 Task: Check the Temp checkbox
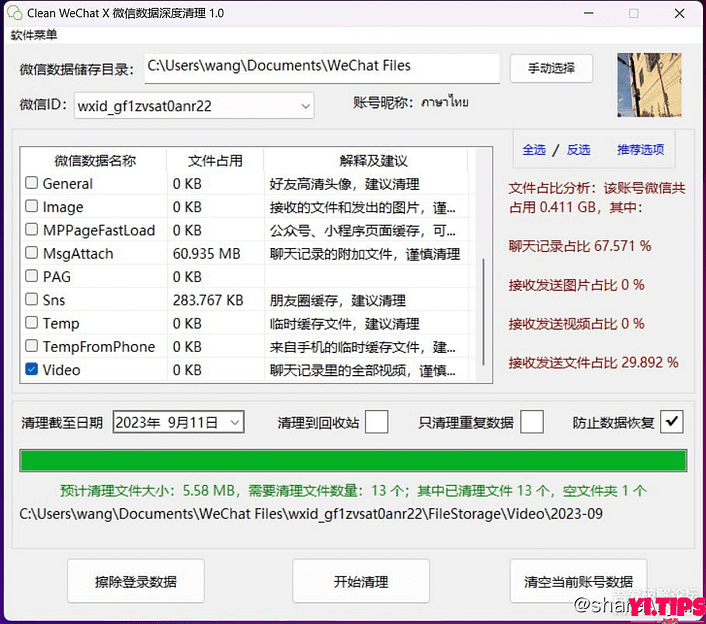tap(32, 322)
